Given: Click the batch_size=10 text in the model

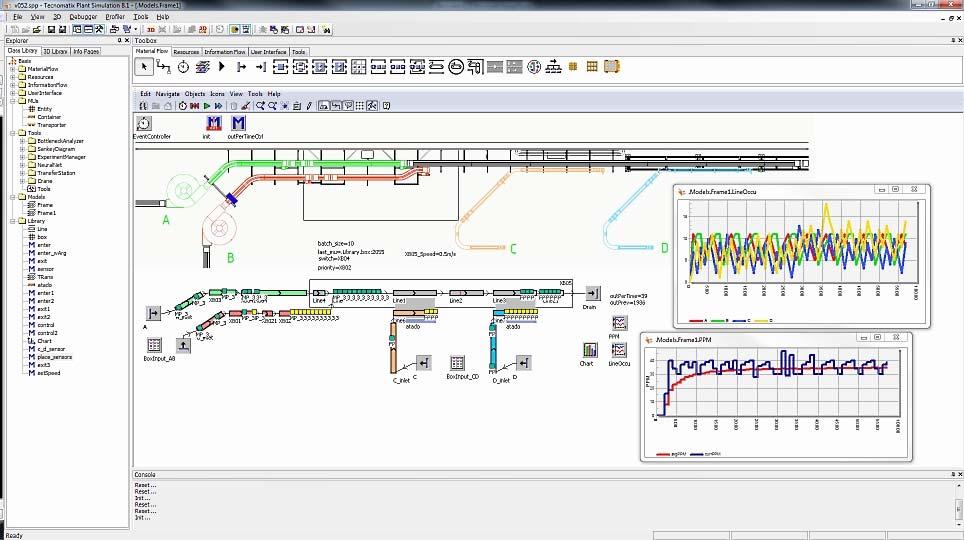Looking at the screenshot, I should tap(336, 244).
